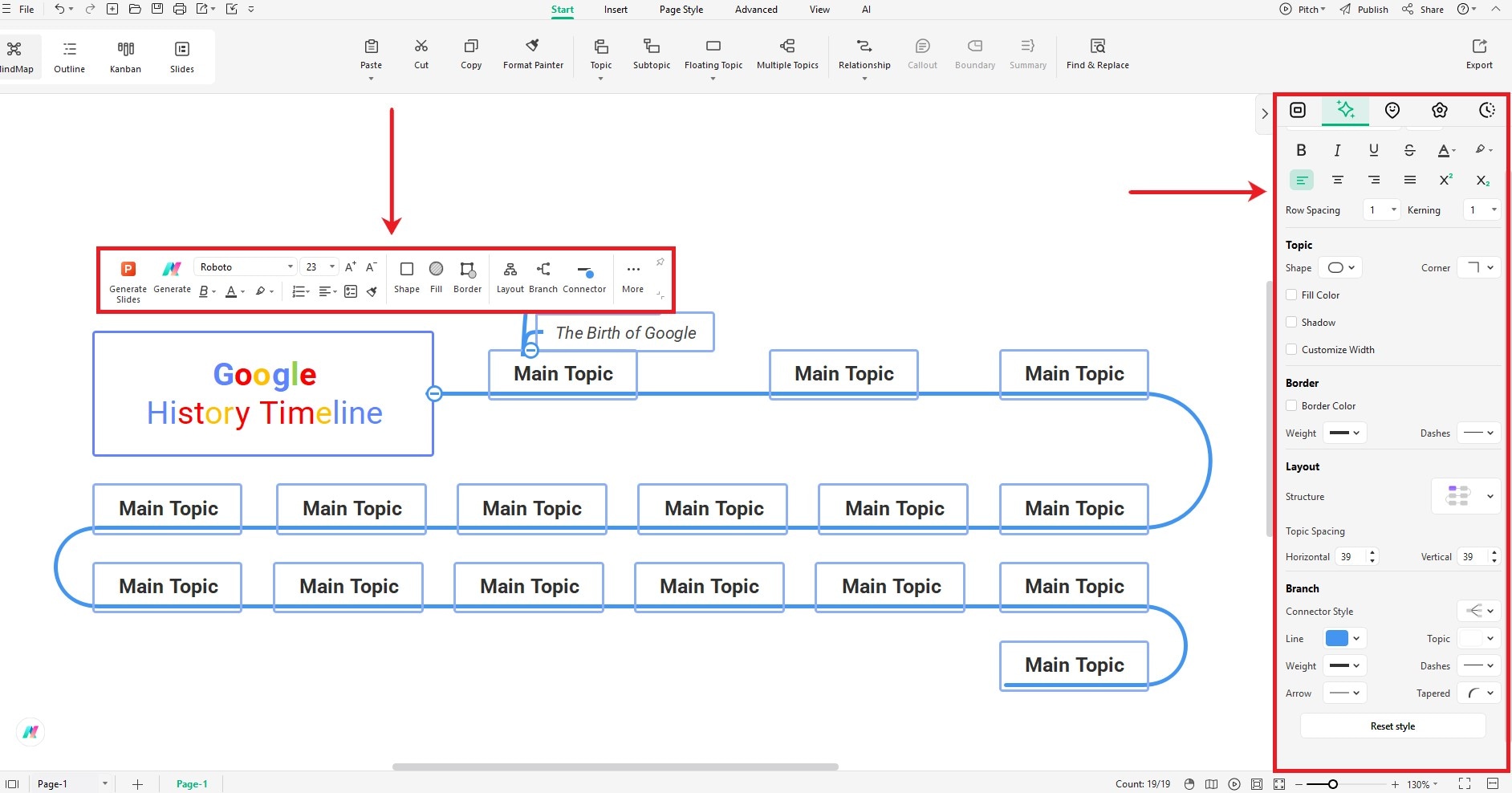
Task: Center-align text in the right panel
Action: [1338, 180]
